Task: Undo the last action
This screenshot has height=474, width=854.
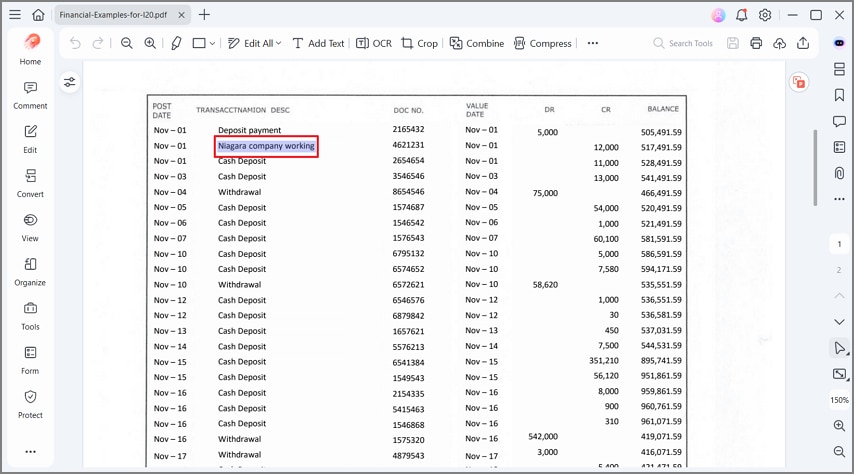Action: click(x=75, y=43)
